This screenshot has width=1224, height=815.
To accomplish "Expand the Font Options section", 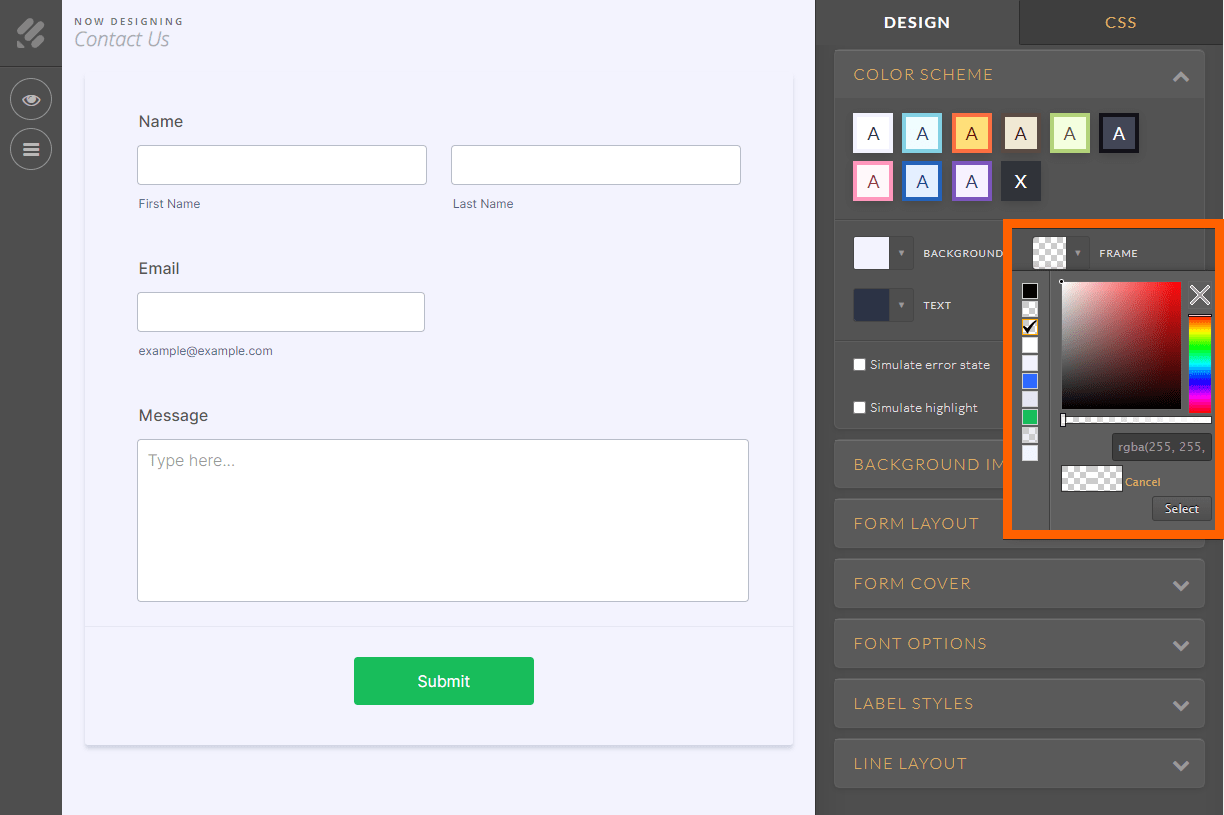I will tap(1019, 643).
